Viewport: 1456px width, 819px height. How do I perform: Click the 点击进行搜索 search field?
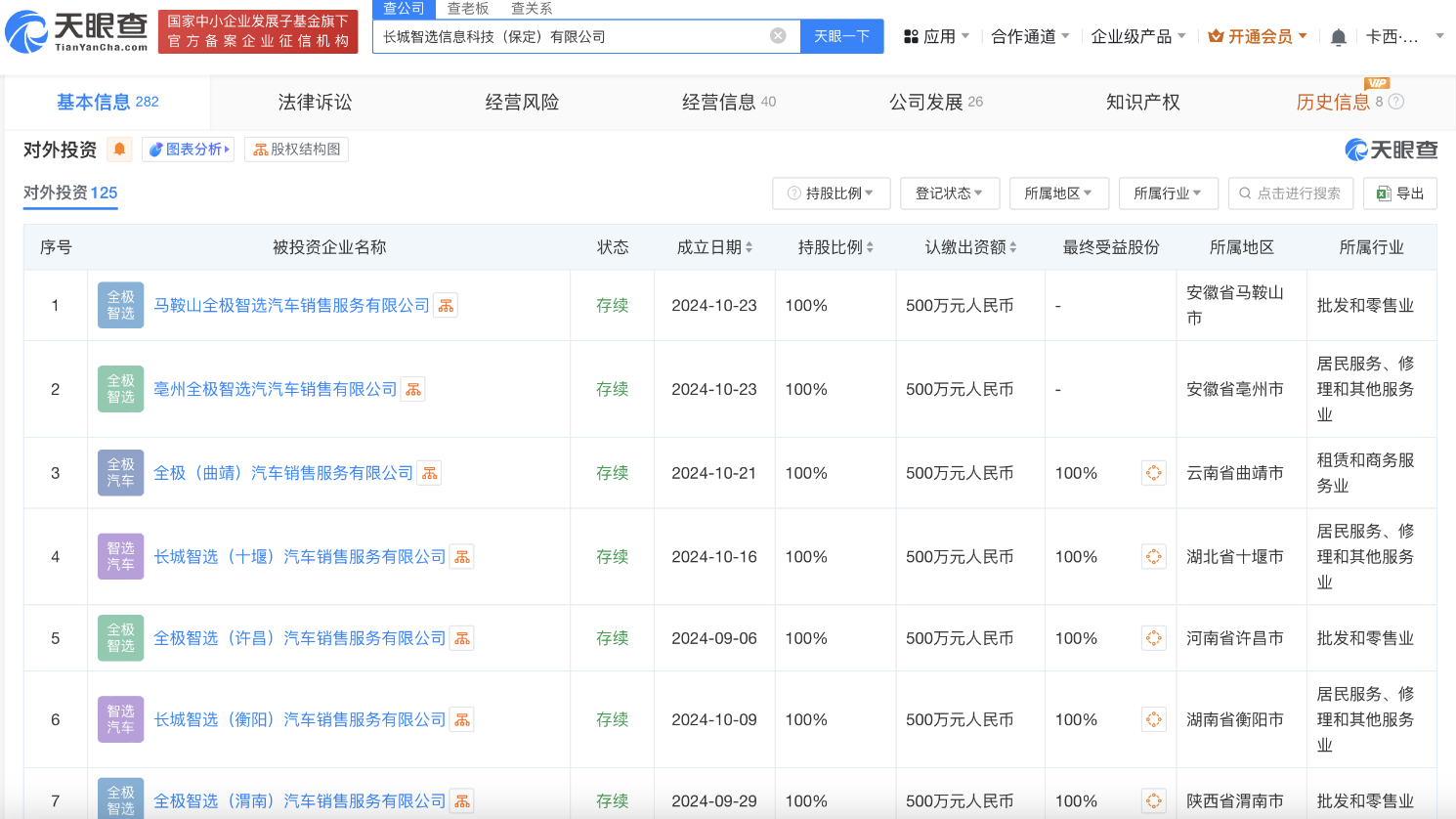click(x=1291, y=194)
